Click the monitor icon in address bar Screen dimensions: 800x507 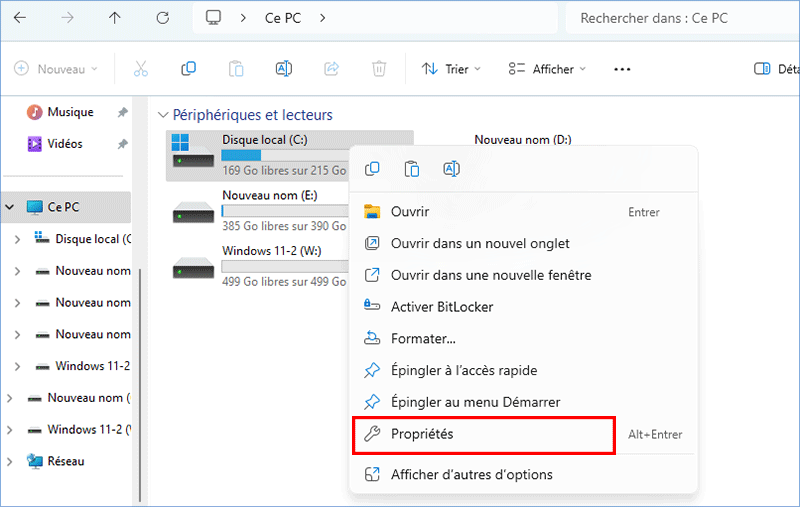click(x=213, y=18)
